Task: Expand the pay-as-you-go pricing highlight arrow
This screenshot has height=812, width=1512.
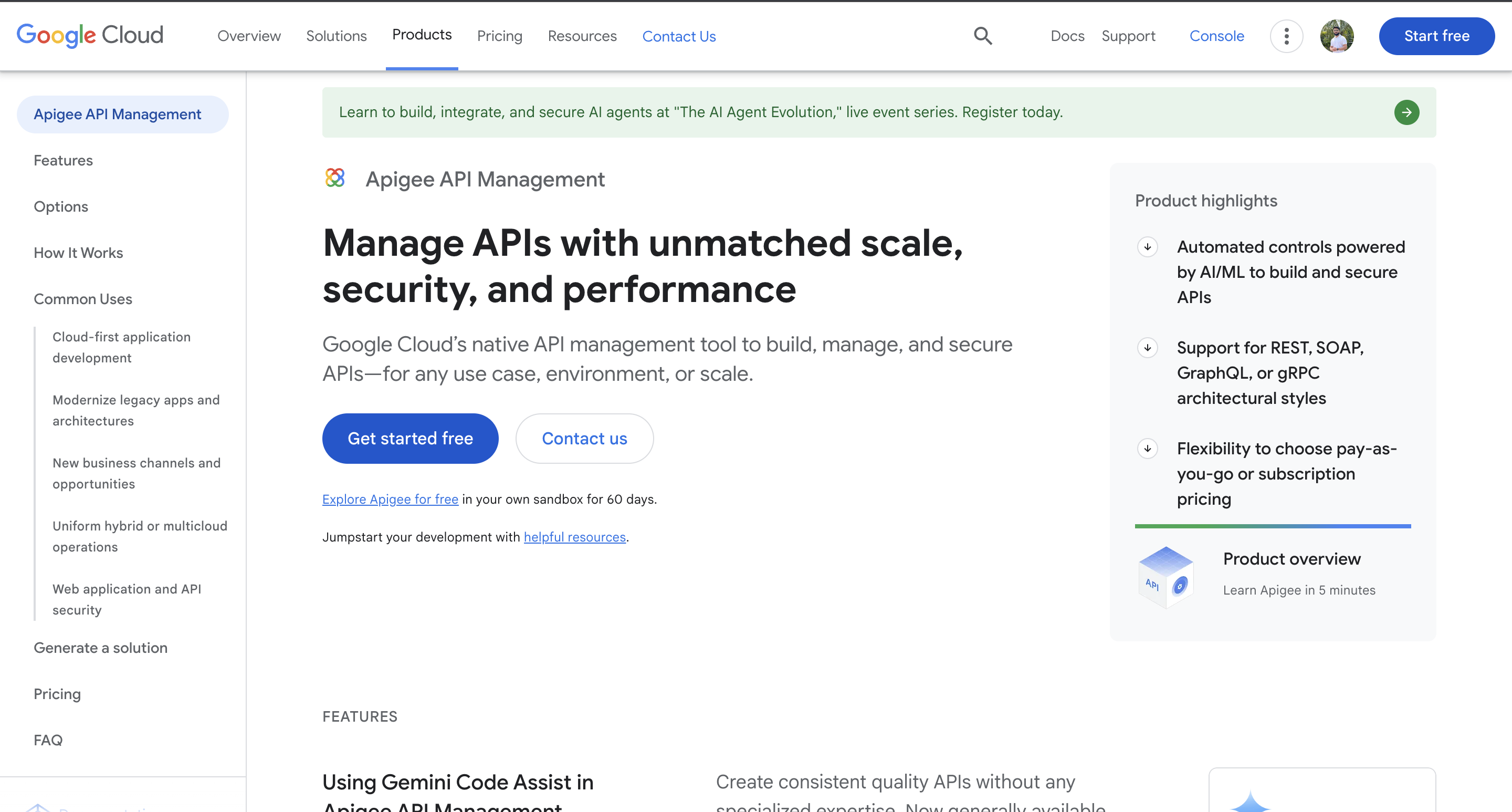Action: pos(1147,449)
